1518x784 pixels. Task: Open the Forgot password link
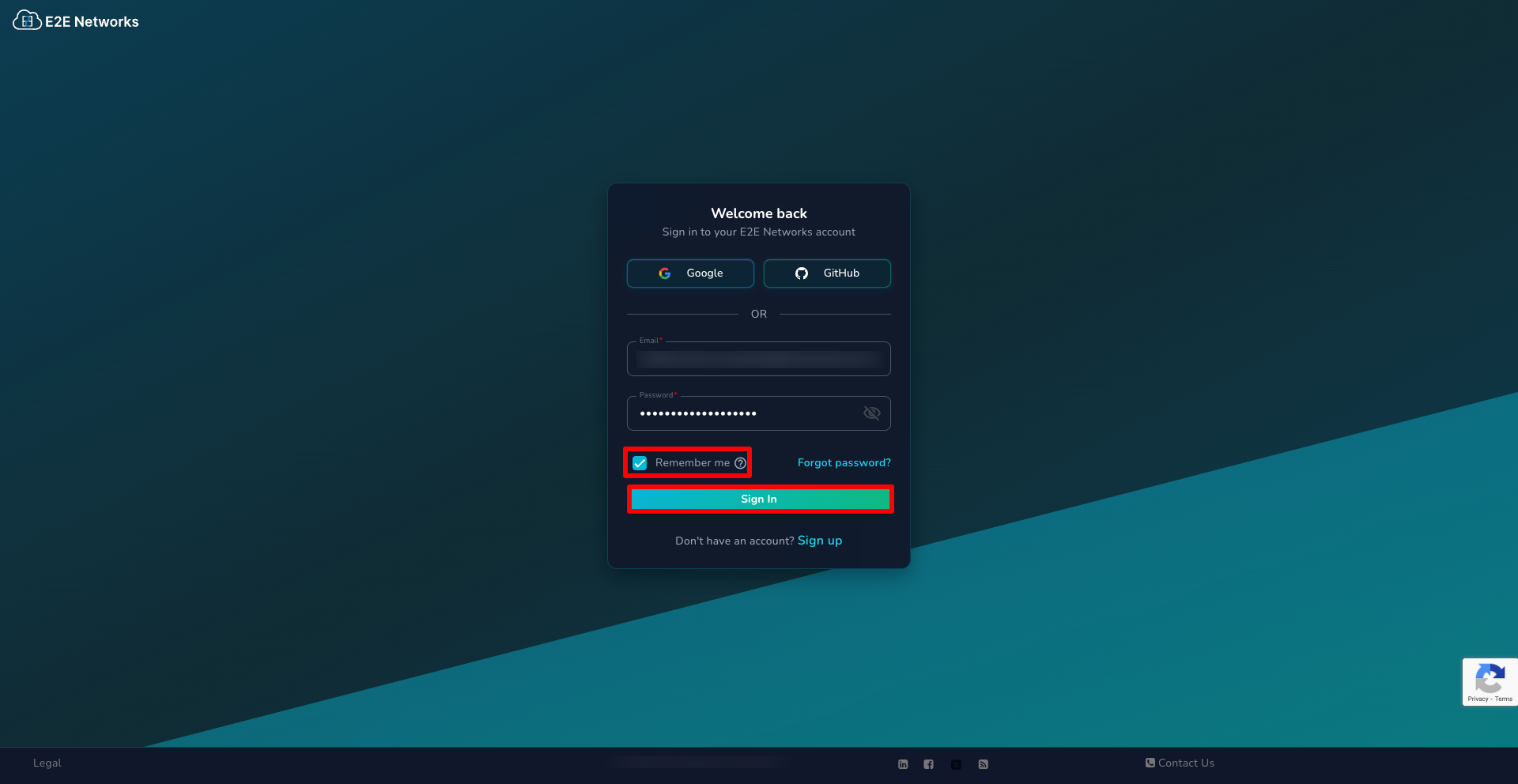pos(844,463)
